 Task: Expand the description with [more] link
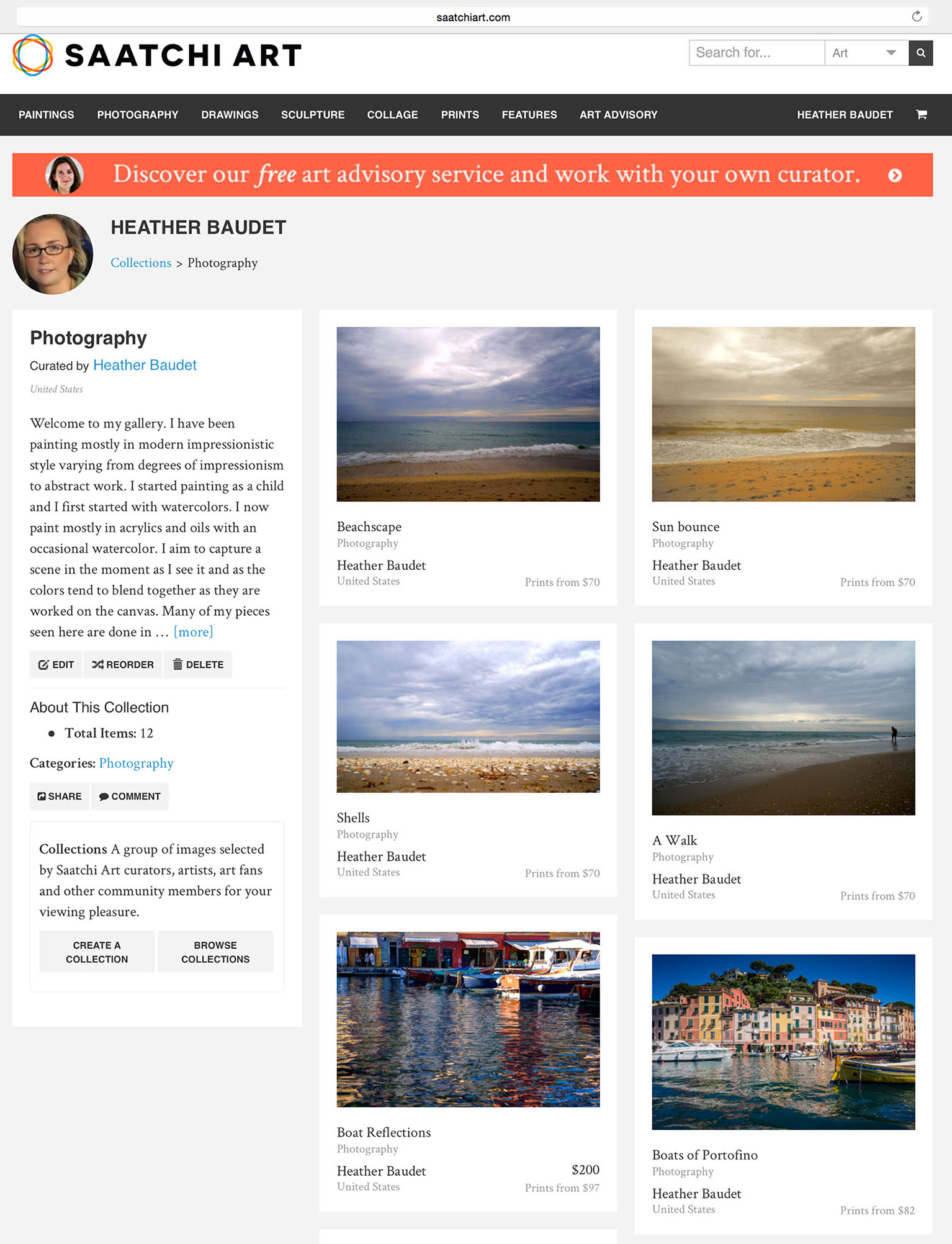tap(194, 632)
